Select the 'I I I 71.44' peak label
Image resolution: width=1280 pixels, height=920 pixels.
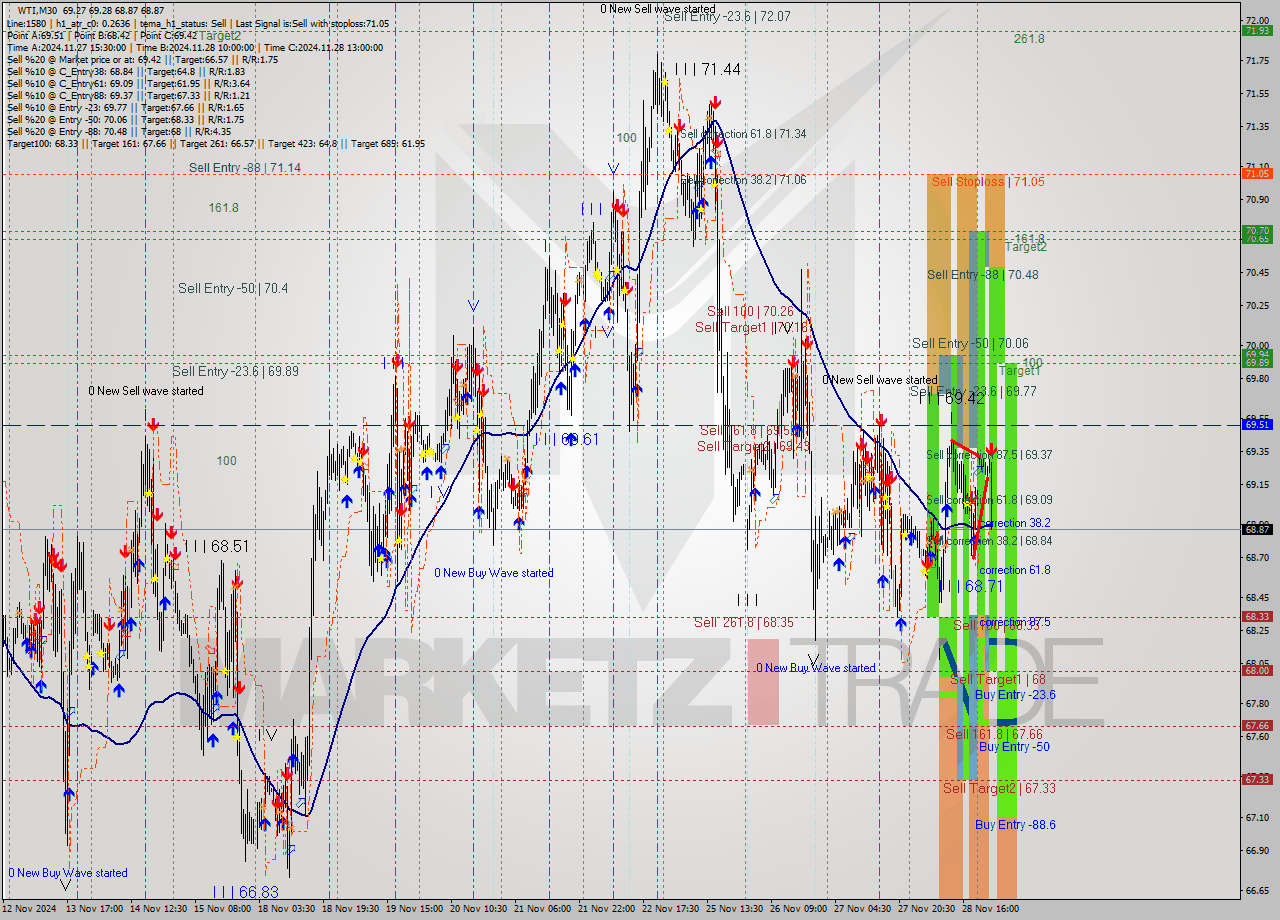point(707,69)
